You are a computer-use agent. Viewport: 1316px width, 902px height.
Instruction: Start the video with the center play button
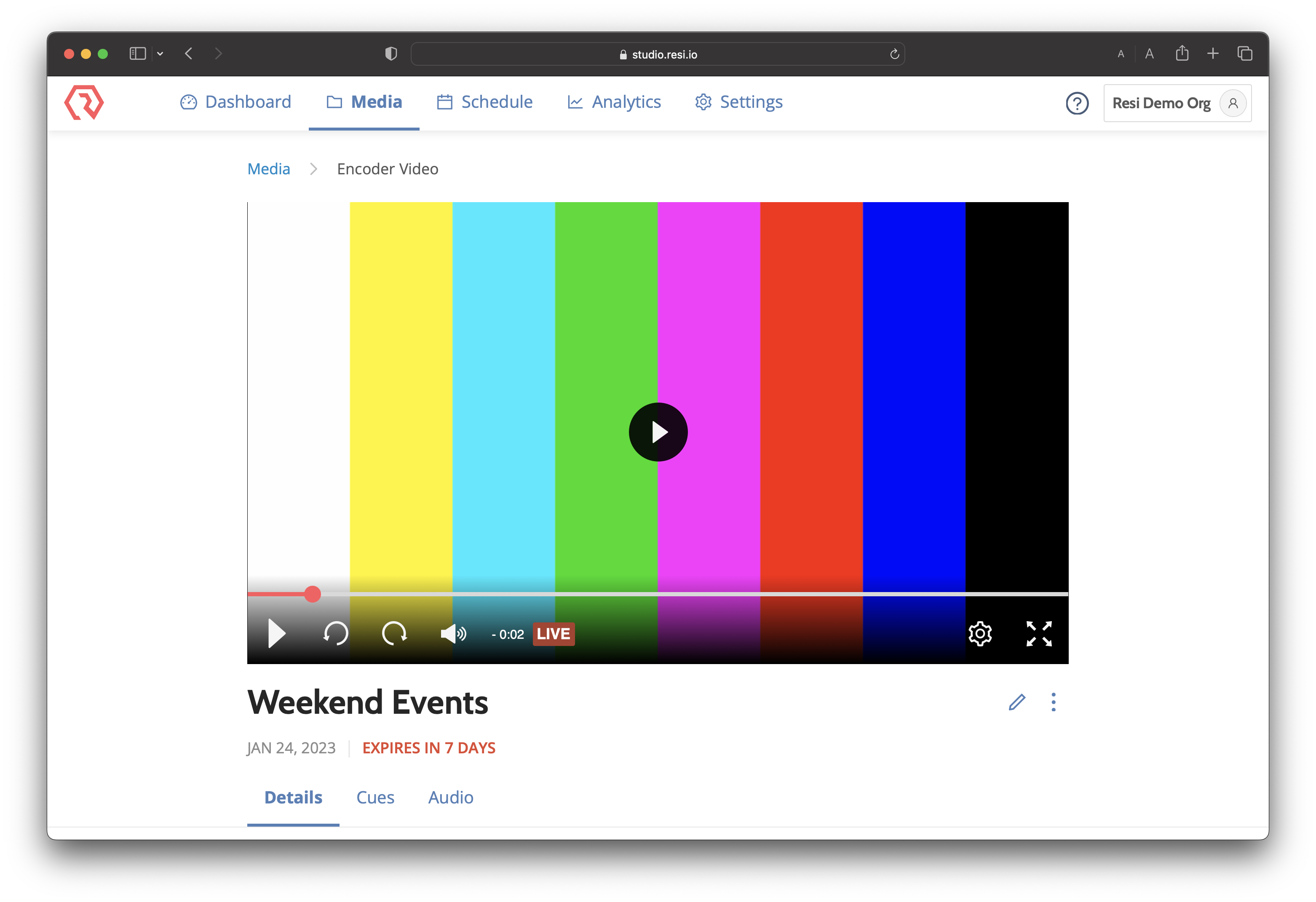[x=658, y=432]
